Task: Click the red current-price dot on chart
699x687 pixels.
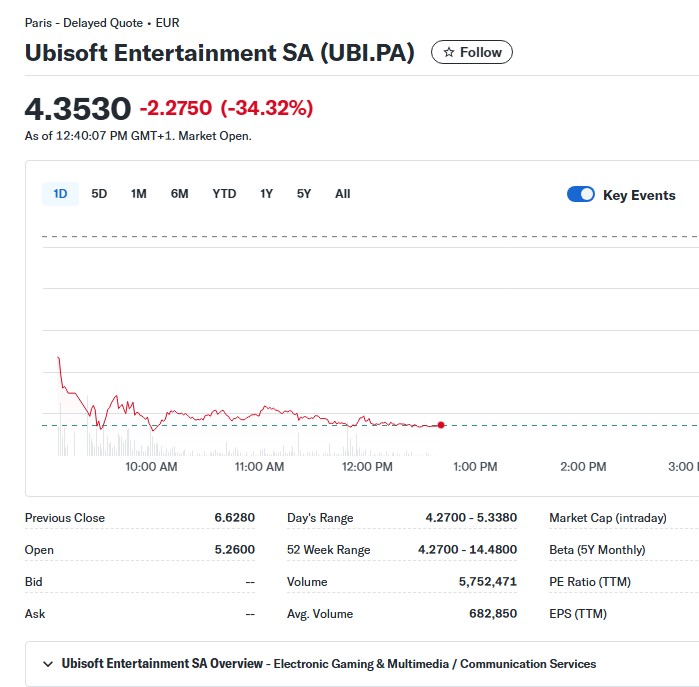Action: 441,425
